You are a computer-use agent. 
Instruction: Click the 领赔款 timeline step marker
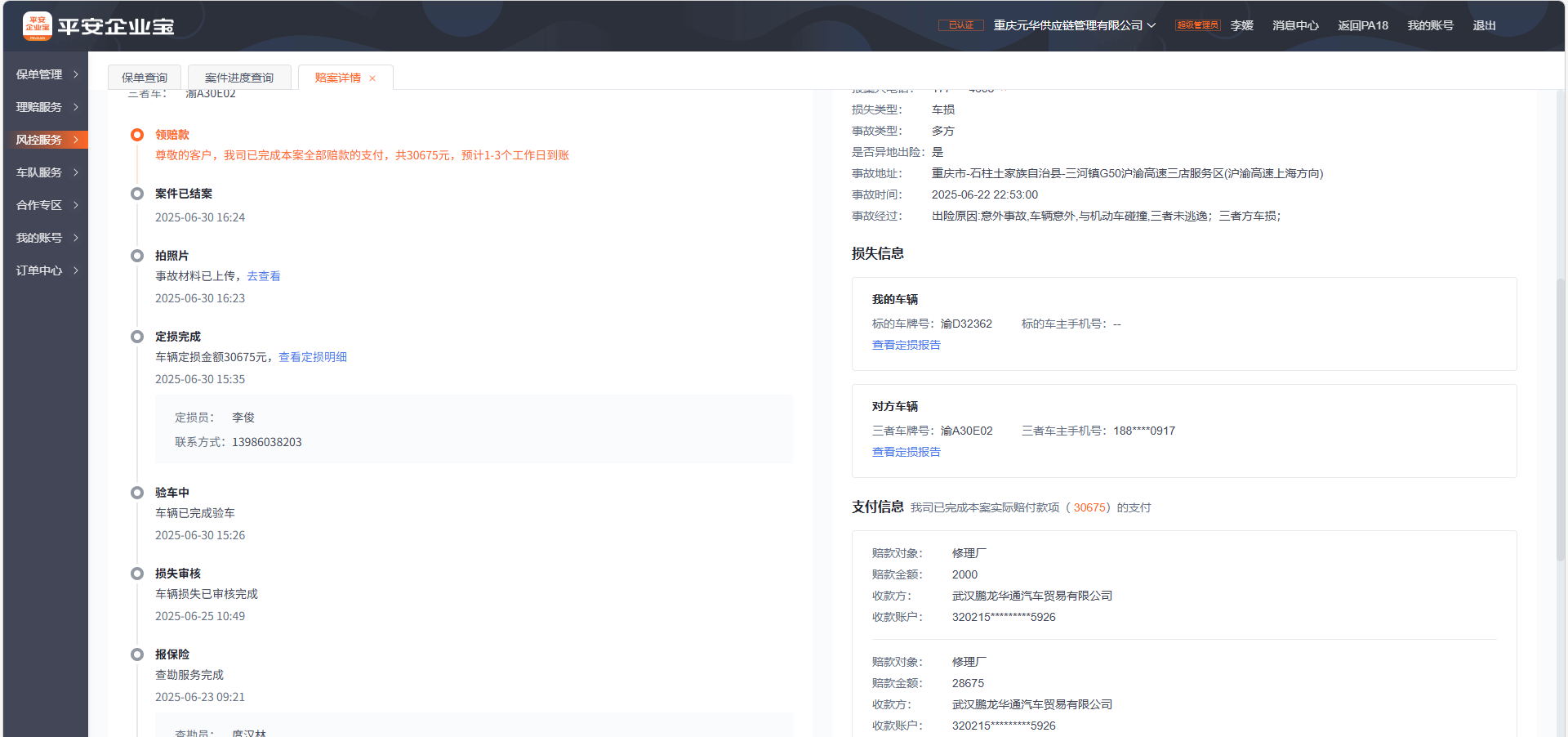(x=137, y=135)
